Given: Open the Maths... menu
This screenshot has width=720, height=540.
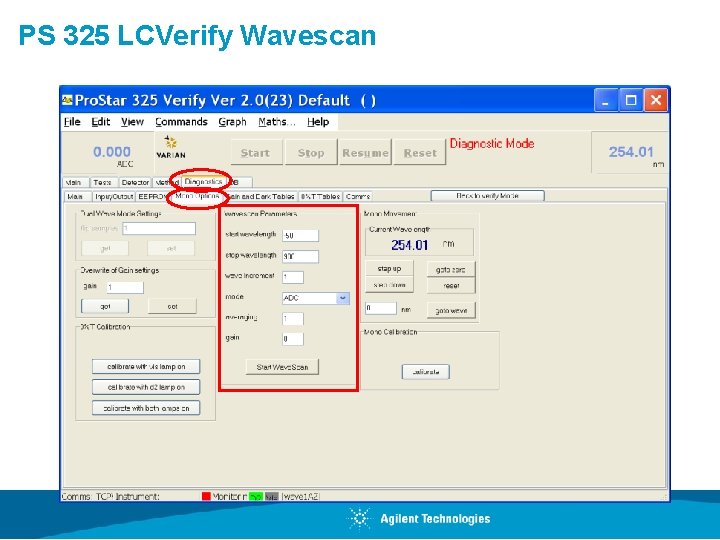Looking at the screenshot, I should pos(277,122).
